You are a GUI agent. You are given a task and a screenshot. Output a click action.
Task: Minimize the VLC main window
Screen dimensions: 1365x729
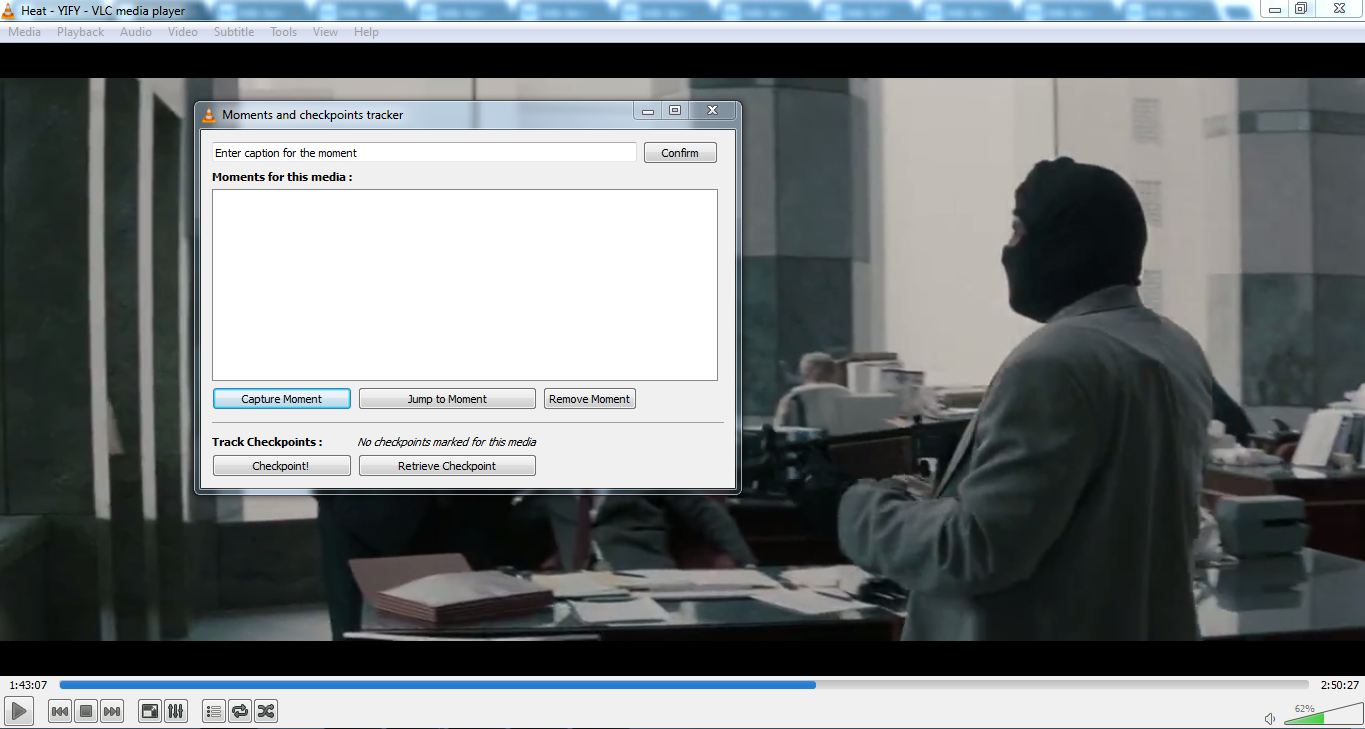(1274, 9)
